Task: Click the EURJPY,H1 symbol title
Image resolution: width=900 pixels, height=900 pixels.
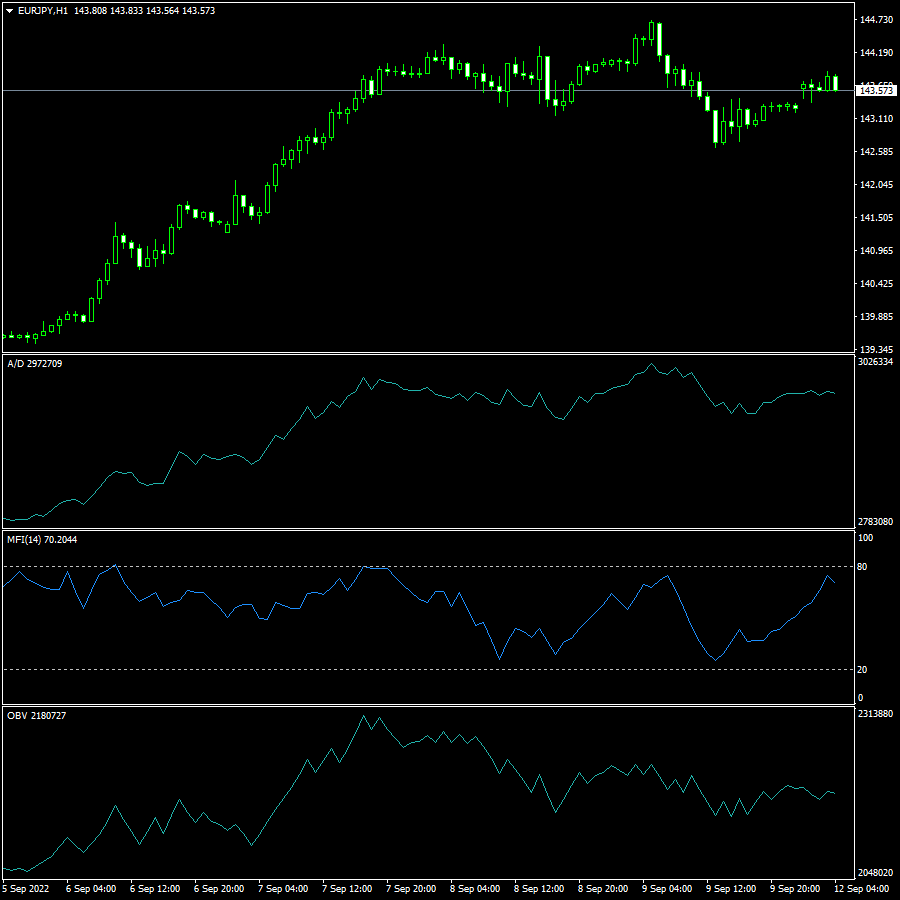Action: click(x=44, y=10)
